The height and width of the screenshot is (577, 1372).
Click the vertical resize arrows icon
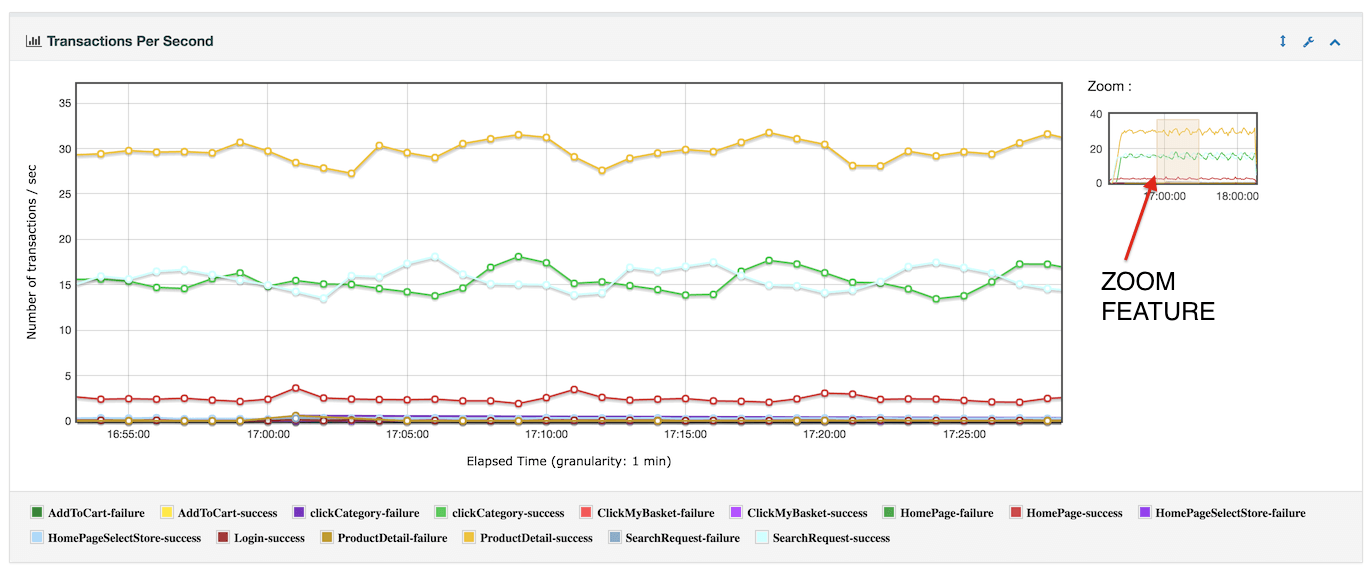pos(1282,41)
